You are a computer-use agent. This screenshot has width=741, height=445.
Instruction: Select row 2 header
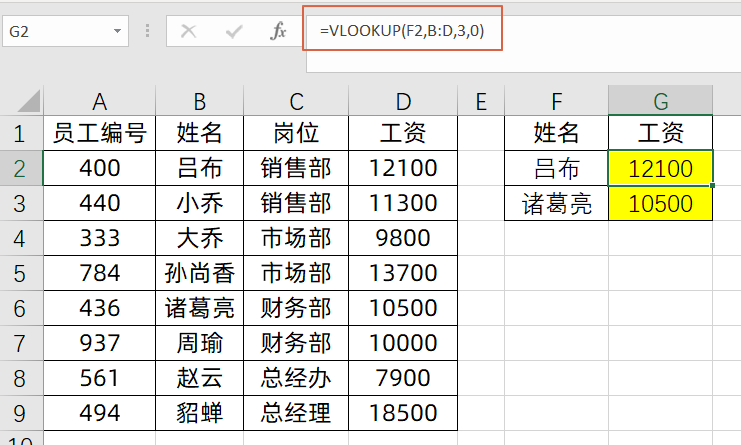(x=21, y=168)
